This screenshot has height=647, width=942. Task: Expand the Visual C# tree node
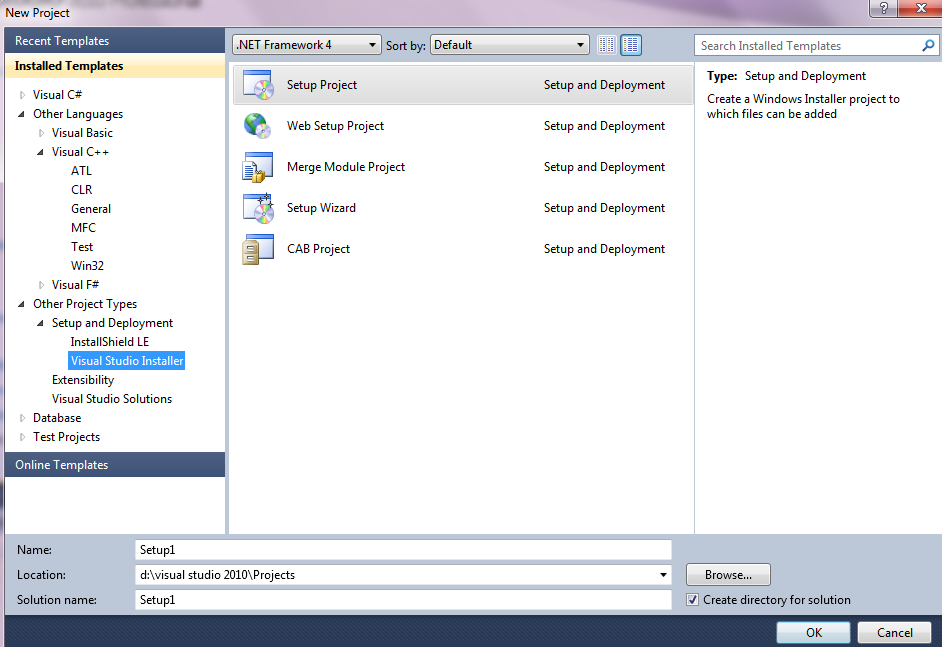[x=23, y=95]
